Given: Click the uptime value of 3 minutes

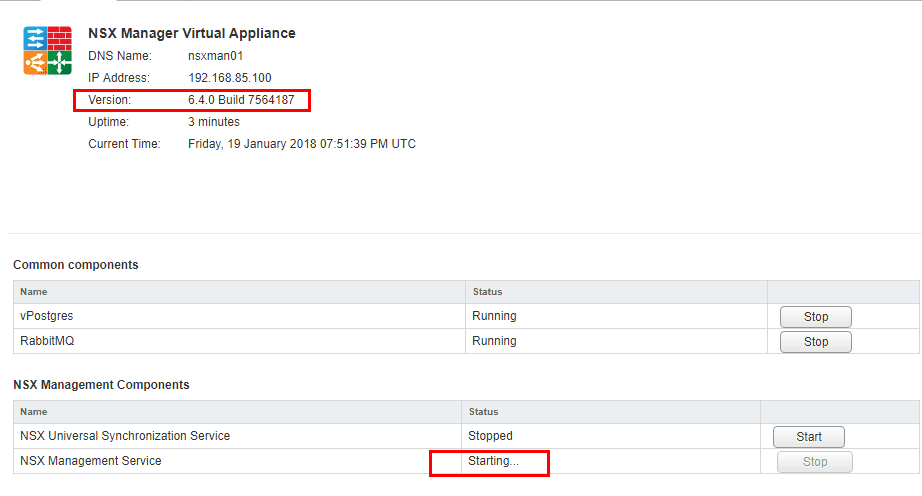Looking at the screenshot, I should coord(214,122).
